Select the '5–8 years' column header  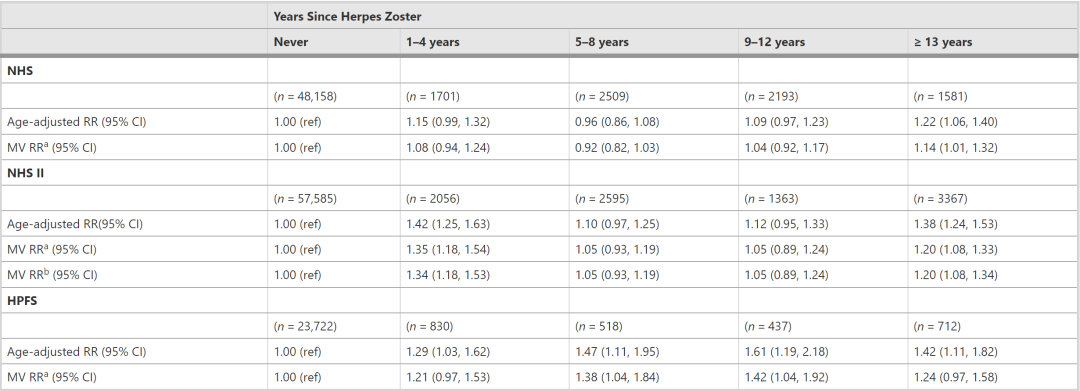coord(601,42)
